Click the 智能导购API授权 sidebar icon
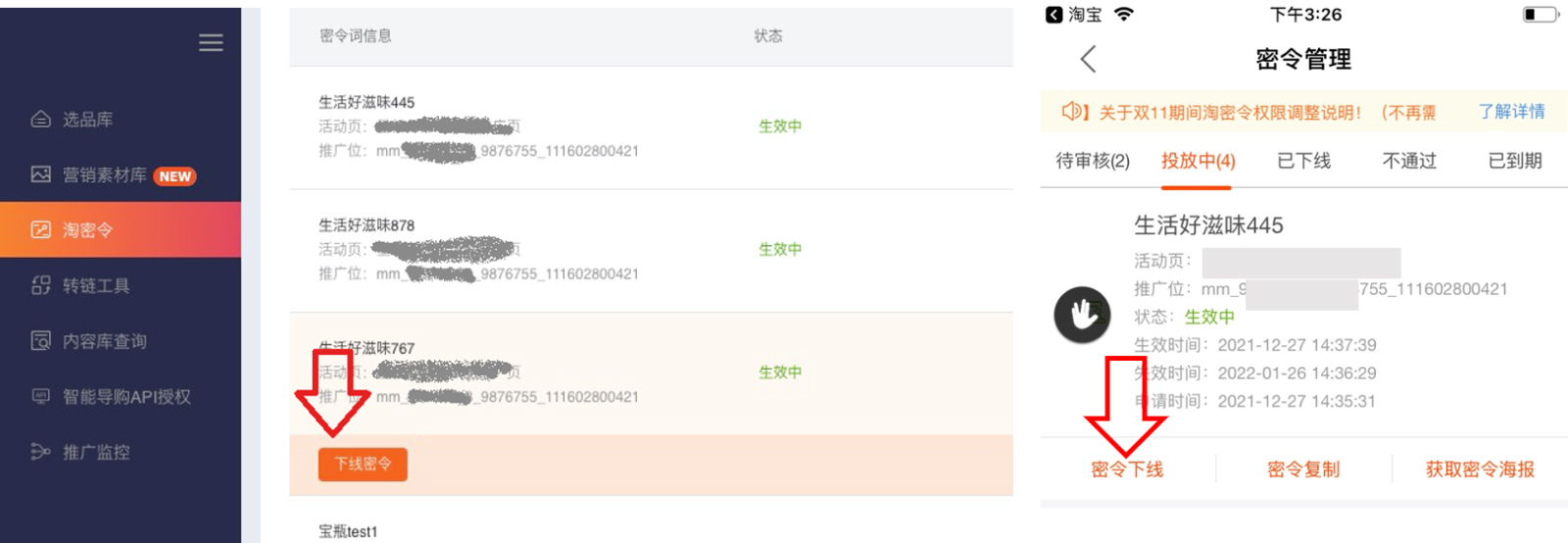1568x543 pixels. [x=41, y=396]
